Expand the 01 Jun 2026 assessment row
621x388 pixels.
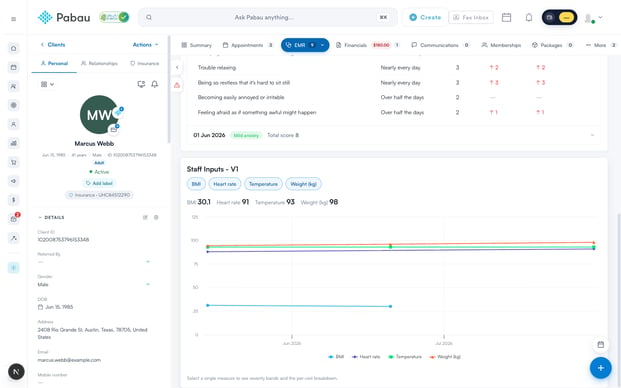click(394, 135)
